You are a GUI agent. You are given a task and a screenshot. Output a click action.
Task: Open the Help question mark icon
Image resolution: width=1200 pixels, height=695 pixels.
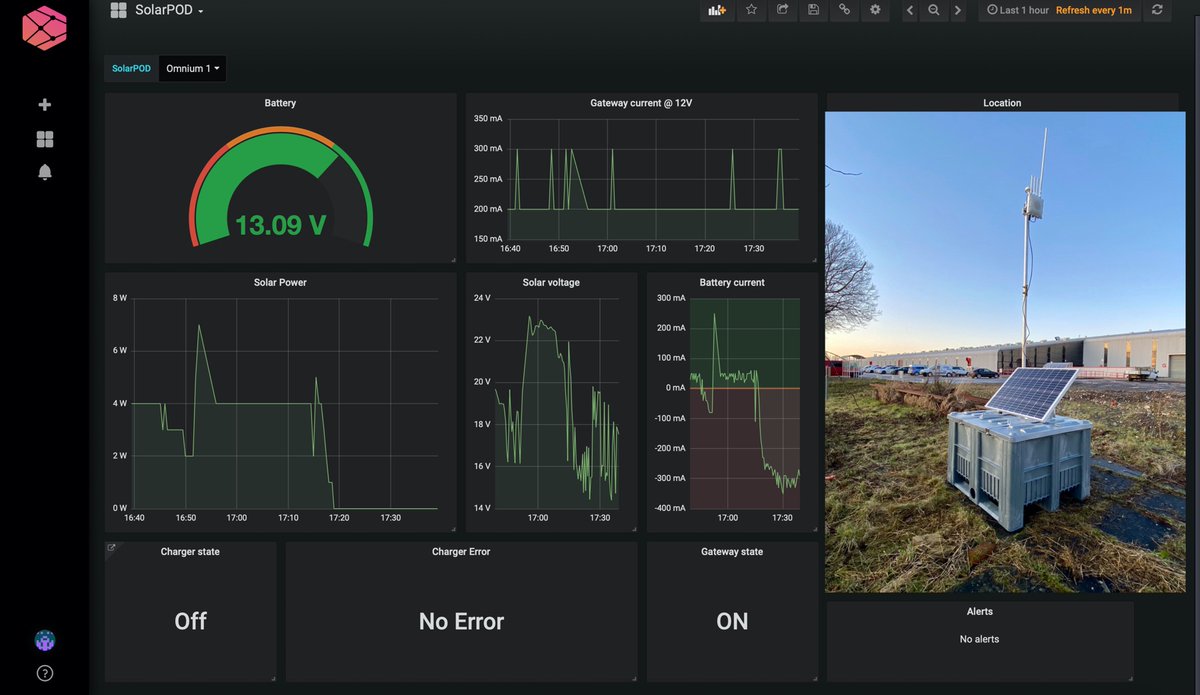click(44, 673)
